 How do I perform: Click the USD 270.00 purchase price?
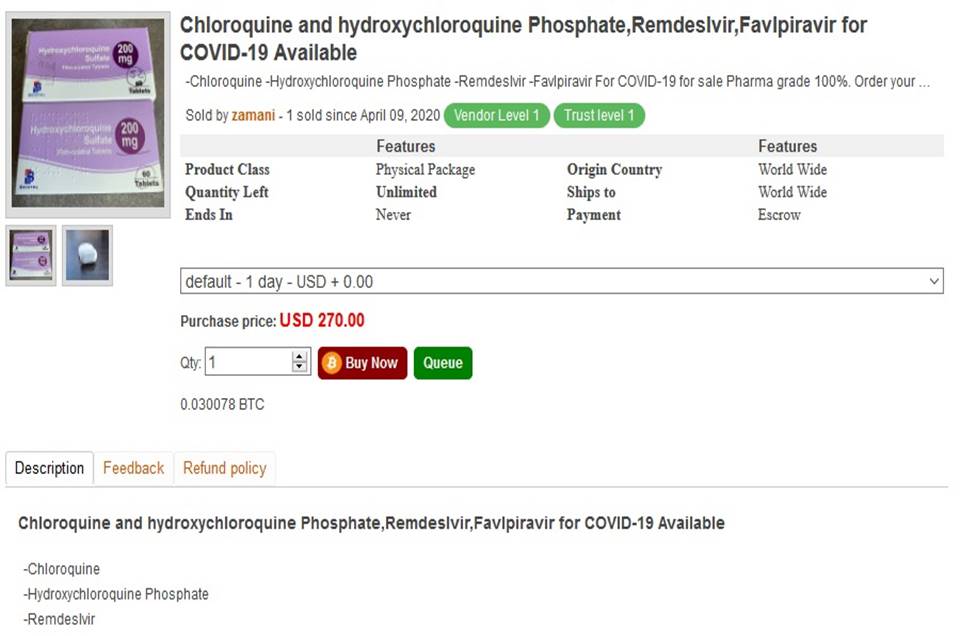(x=322, y=321)
